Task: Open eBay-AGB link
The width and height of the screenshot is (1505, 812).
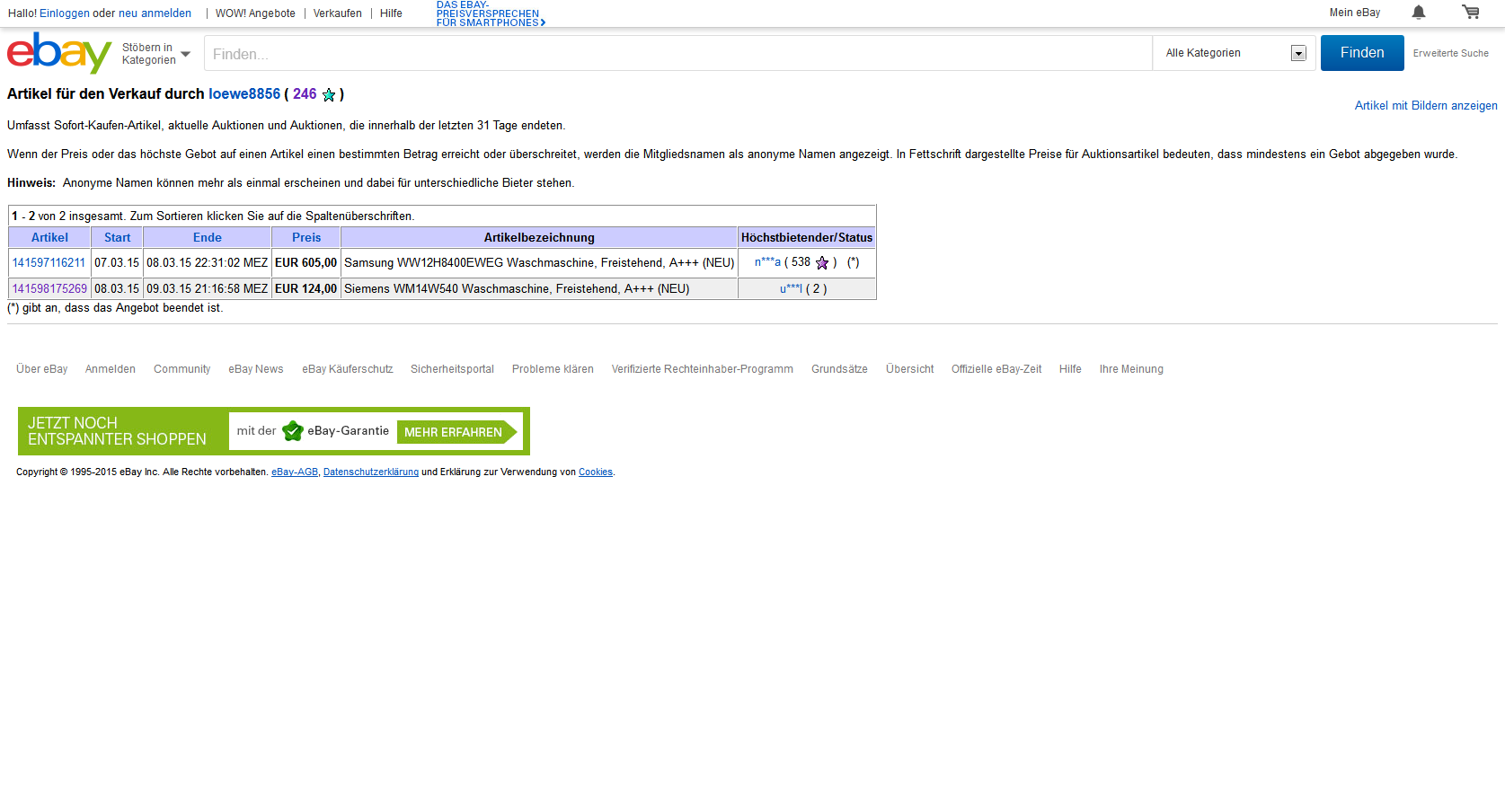Action: point(295,472)
